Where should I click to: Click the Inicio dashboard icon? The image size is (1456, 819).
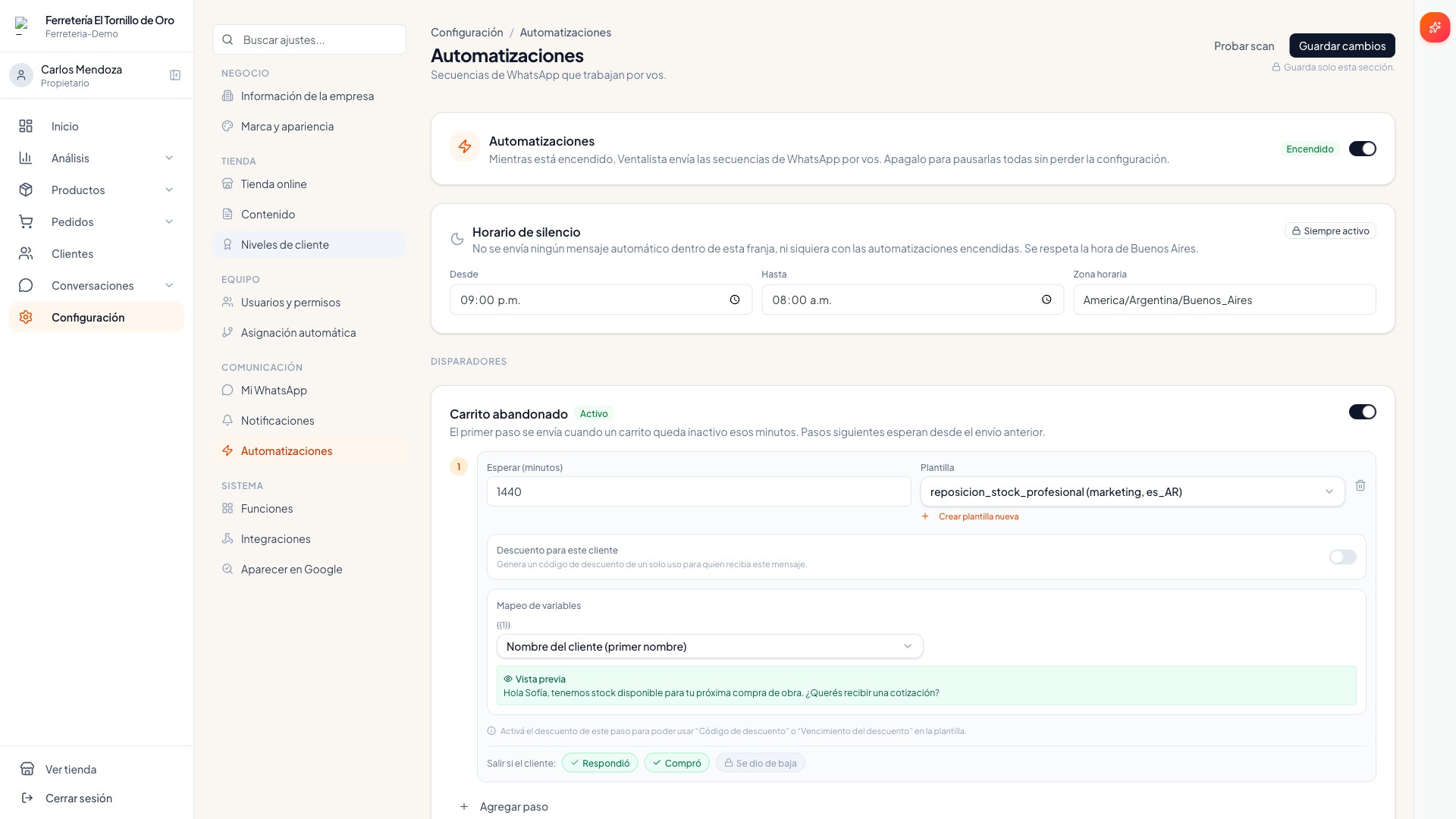pos(26,126)
